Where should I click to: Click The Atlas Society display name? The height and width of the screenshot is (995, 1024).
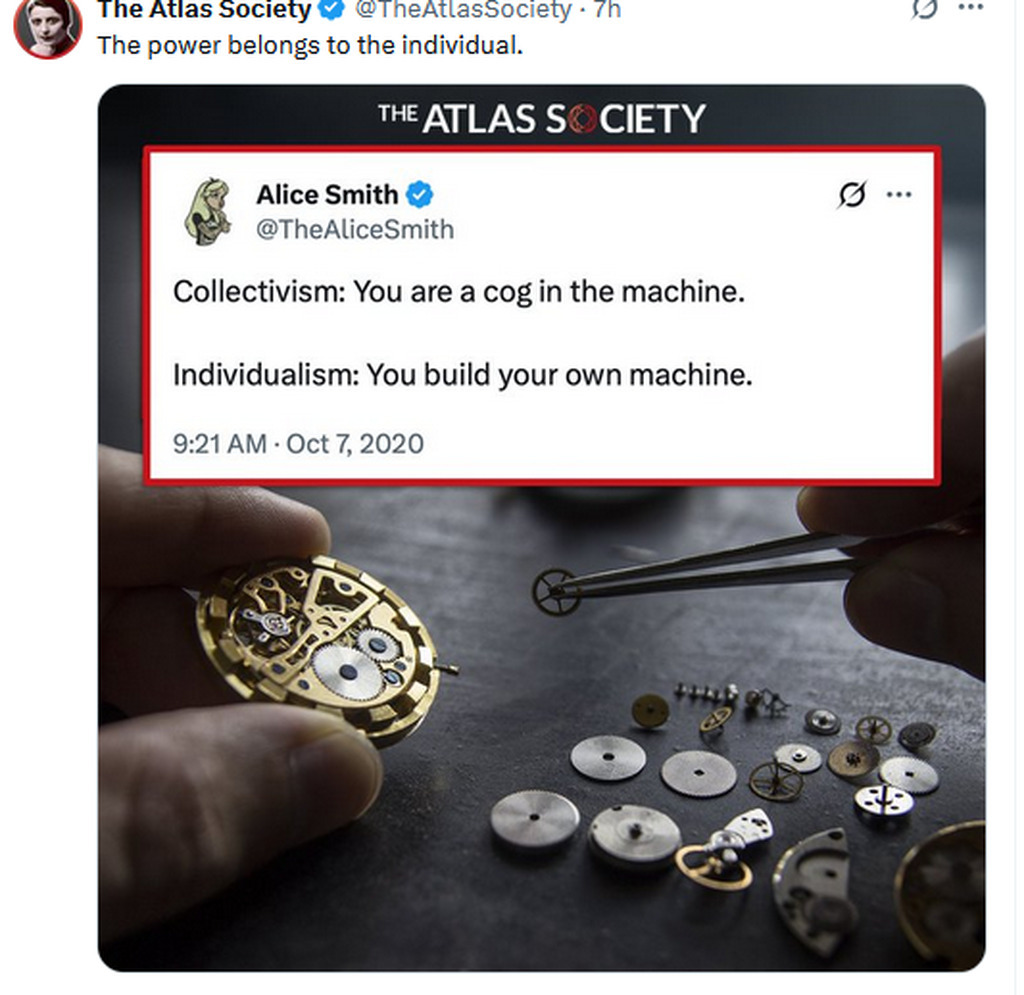[204, 10]
